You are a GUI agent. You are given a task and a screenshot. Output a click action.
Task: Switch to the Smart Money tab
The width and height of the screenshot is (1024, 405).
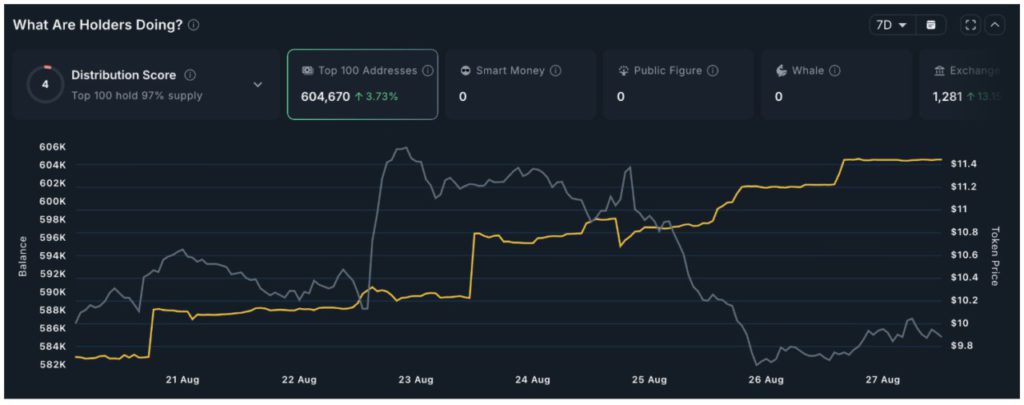tap(520, 84)
